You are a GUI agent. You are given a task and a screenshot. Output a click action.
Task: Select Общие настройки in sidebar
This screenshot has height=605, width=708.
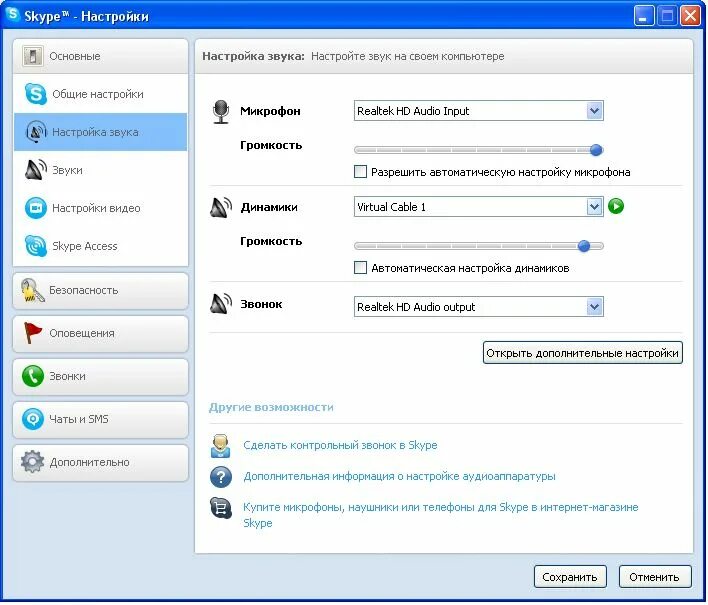coord(100,94)
